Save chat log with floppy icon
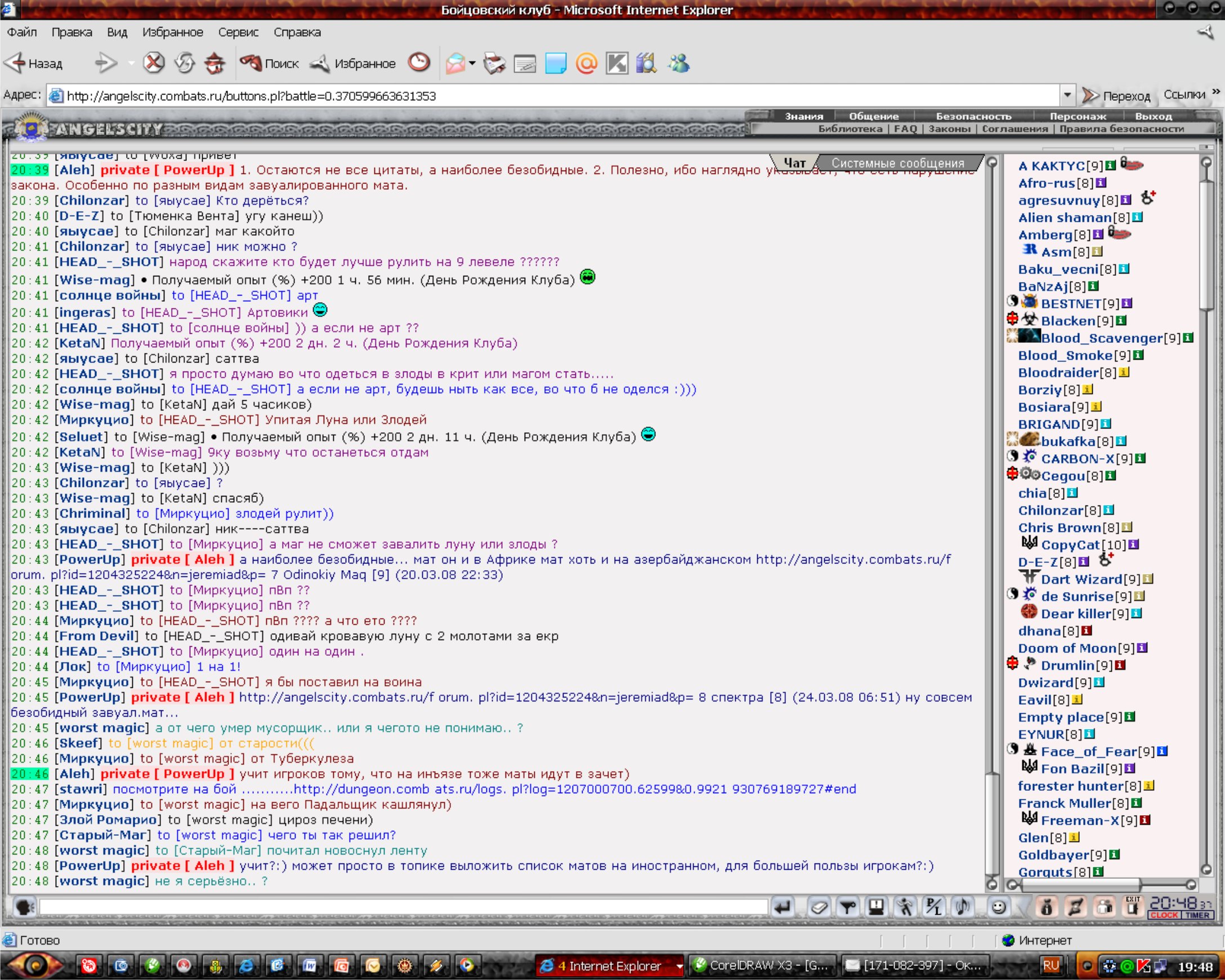 (x=876, y=907)
